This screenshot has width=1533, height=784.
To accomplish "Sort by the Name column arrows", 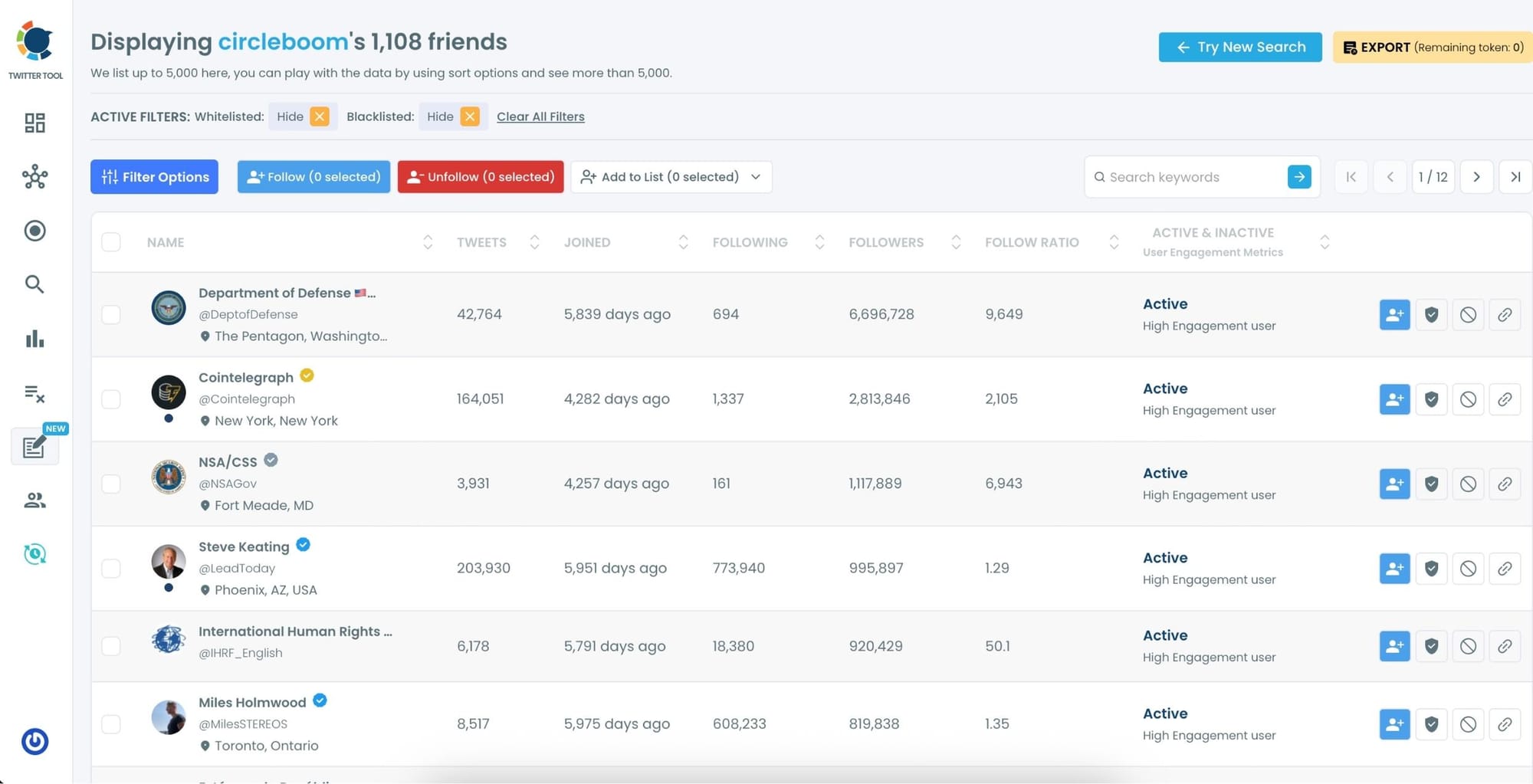I will (428, 242).
